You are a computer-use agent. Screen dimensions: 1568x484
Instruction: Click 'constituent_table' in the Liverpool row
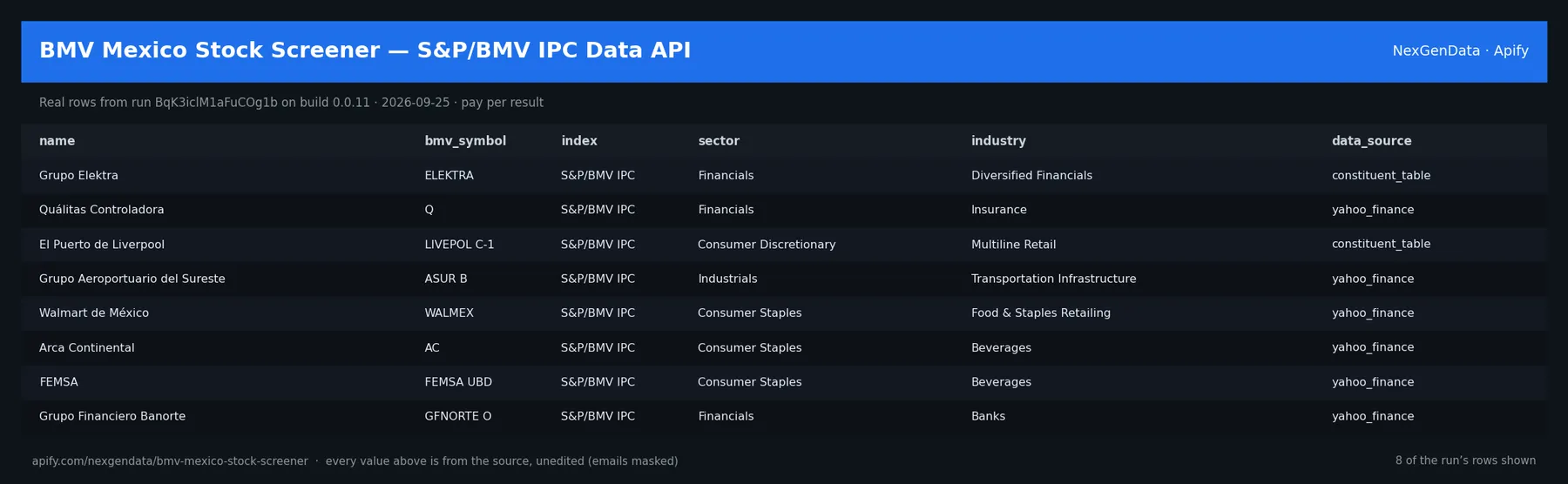click(x=1381, y=245)
